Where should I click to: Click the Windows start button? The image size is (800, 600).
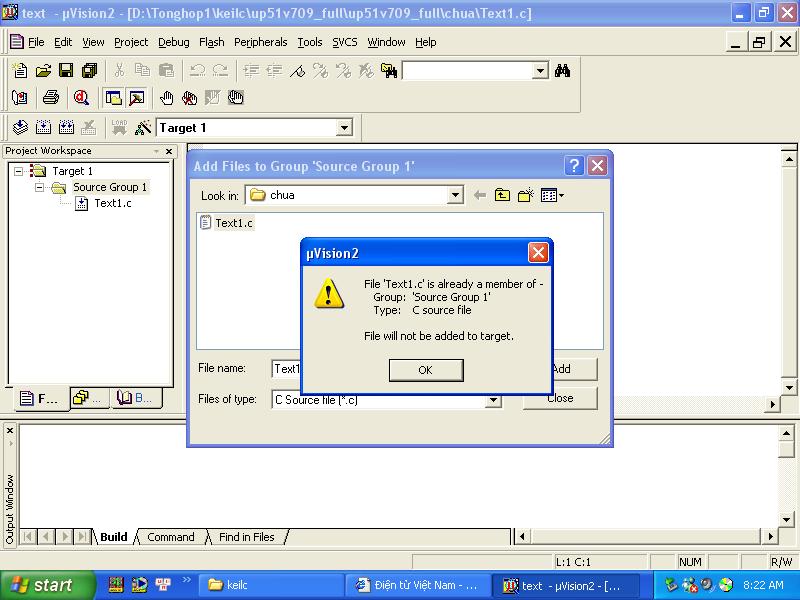(x=48, y=585)
